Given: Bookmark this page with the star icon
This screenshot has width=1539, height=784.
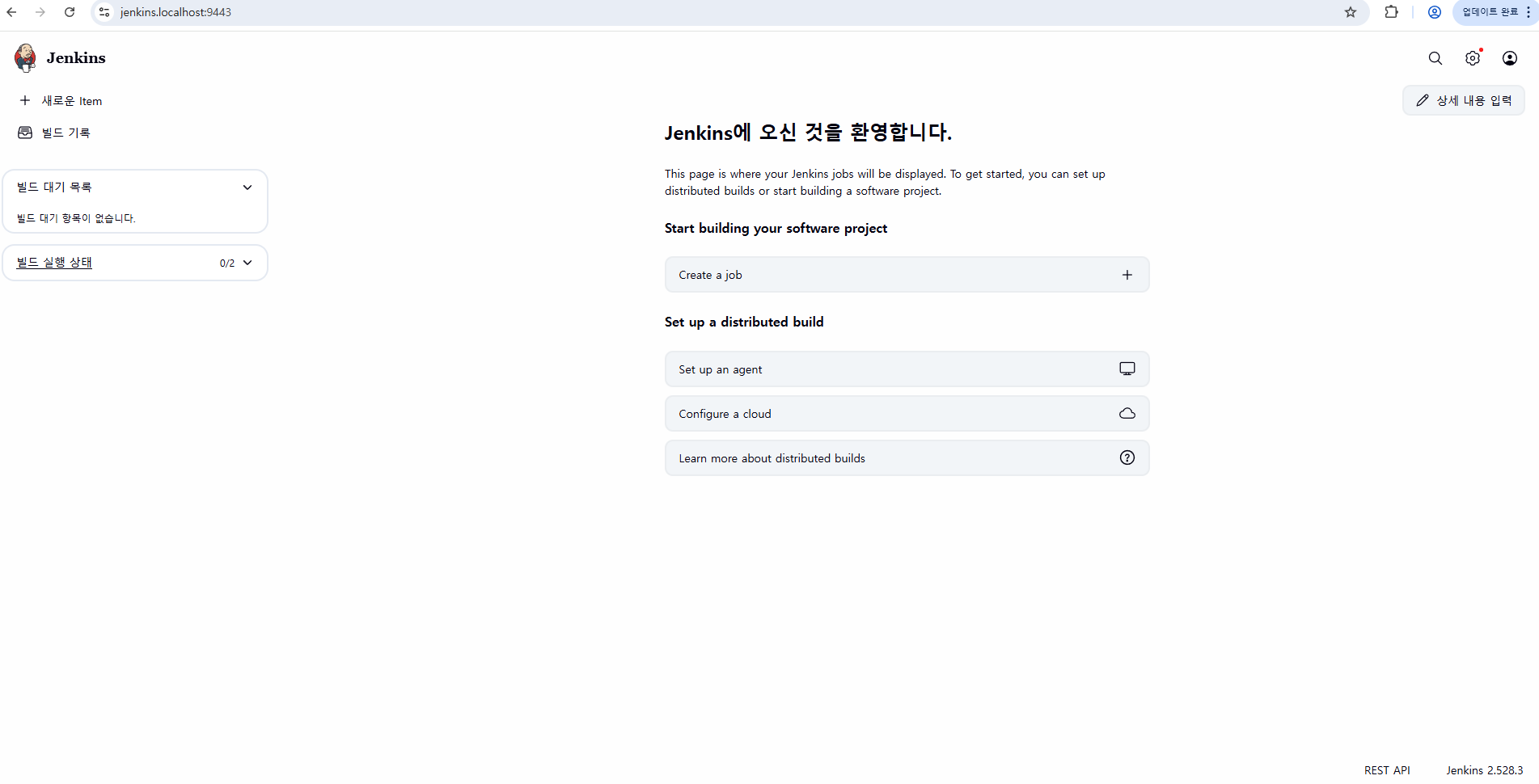Looking at the screenshot, I should click(x=1351, y=12).
